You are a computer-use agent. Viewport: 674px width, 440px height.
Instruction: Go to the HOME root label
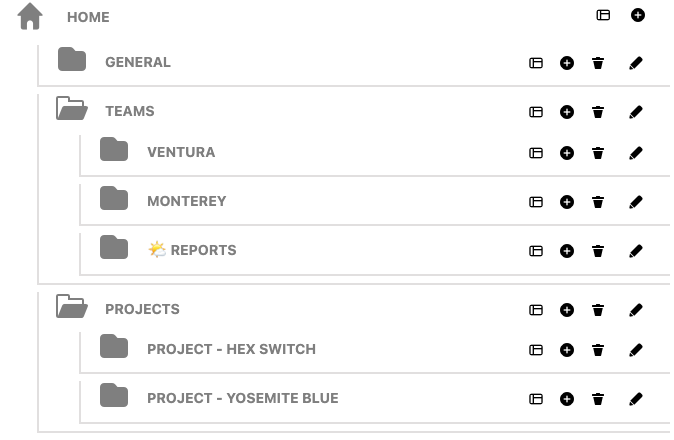(x=88, y=17)
